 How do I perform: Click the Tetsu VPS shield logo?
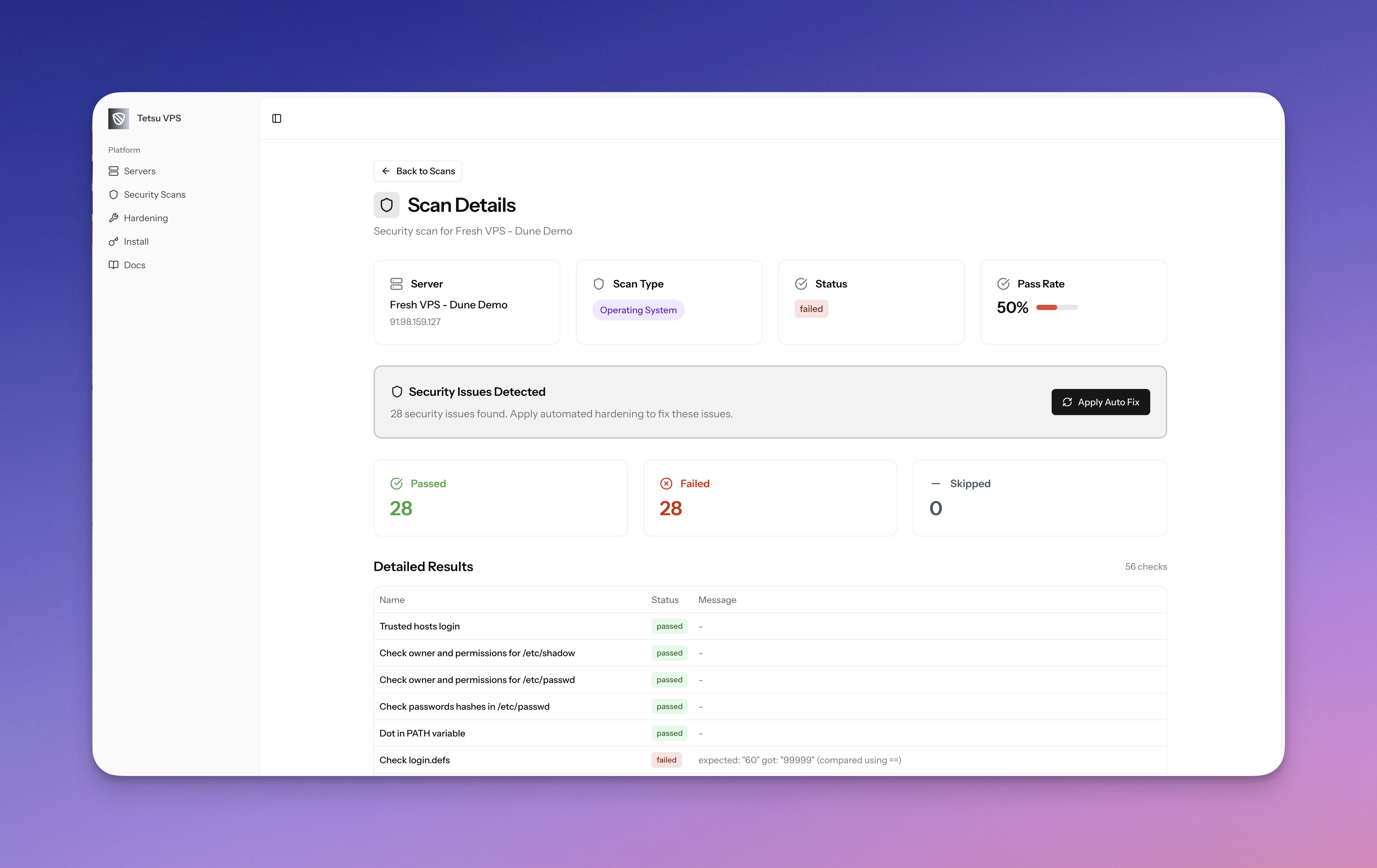click(118, 118)
